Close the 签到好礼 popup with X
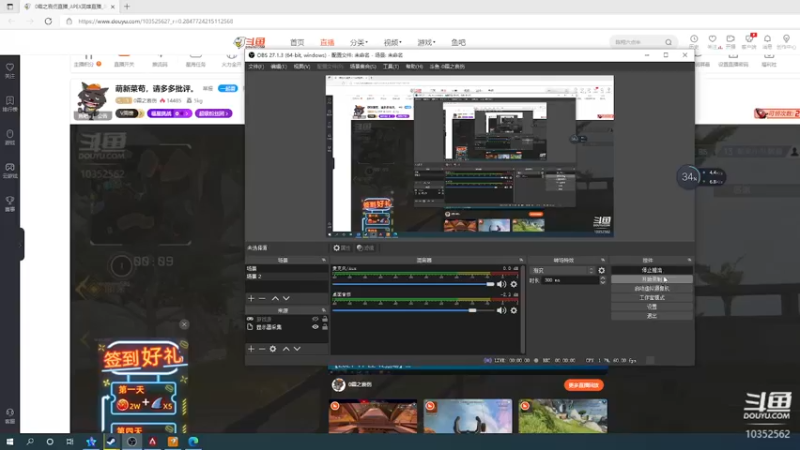This screenshot has width=800, height=450. coord(184,324)
